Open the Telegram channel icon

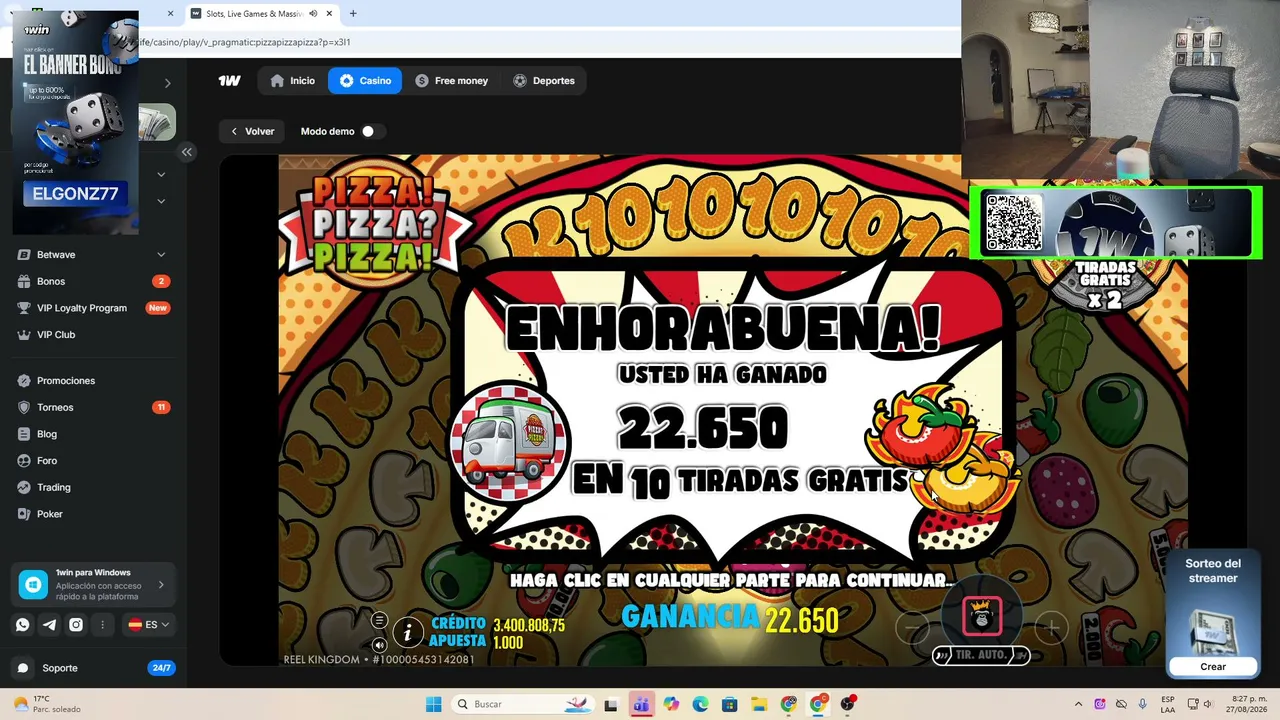pyautogui.click(x=49, y=625)
